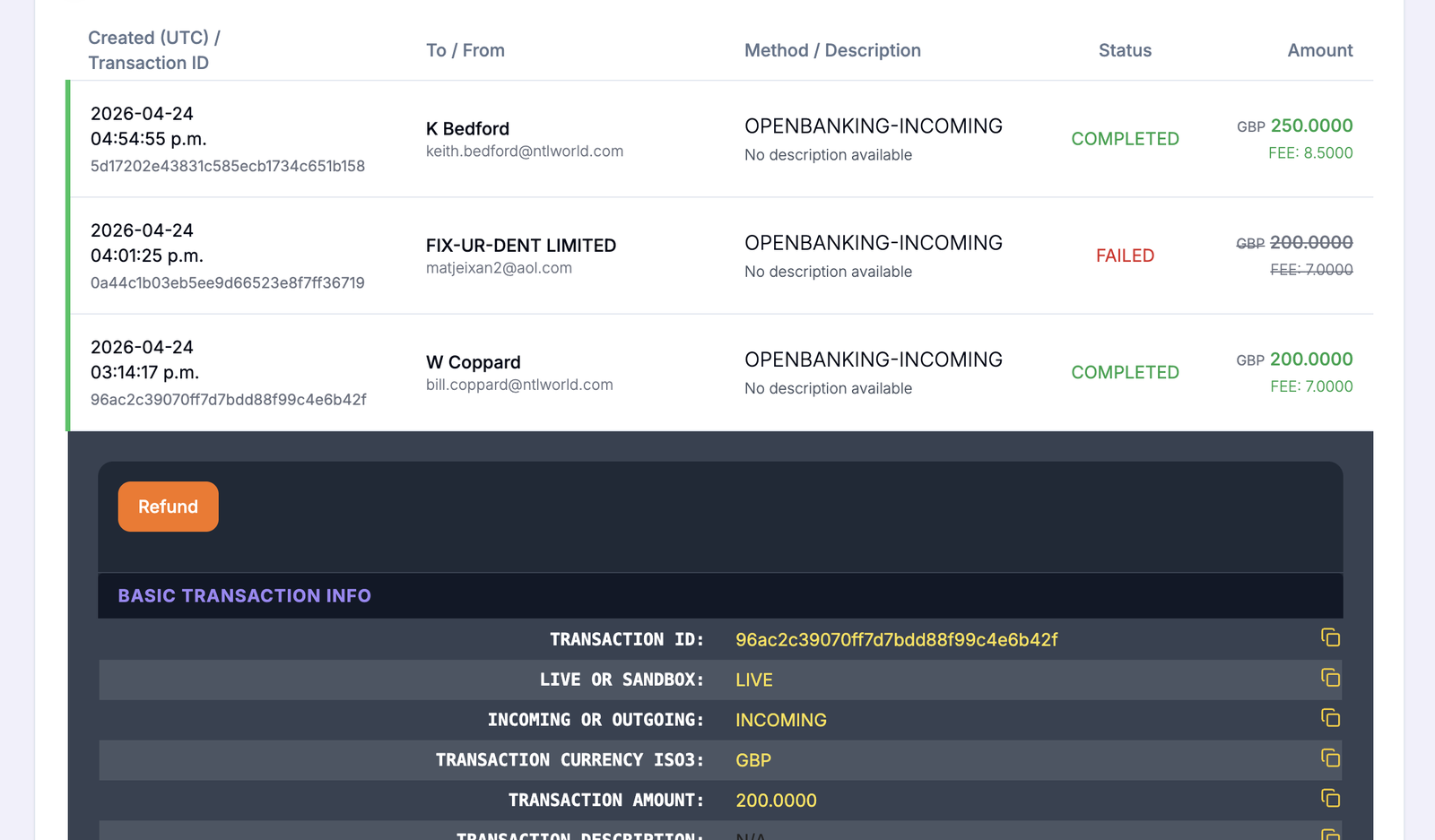
Task: Click keith.bedford@ntlworld.com email
Action: click(x=525, y=152)
